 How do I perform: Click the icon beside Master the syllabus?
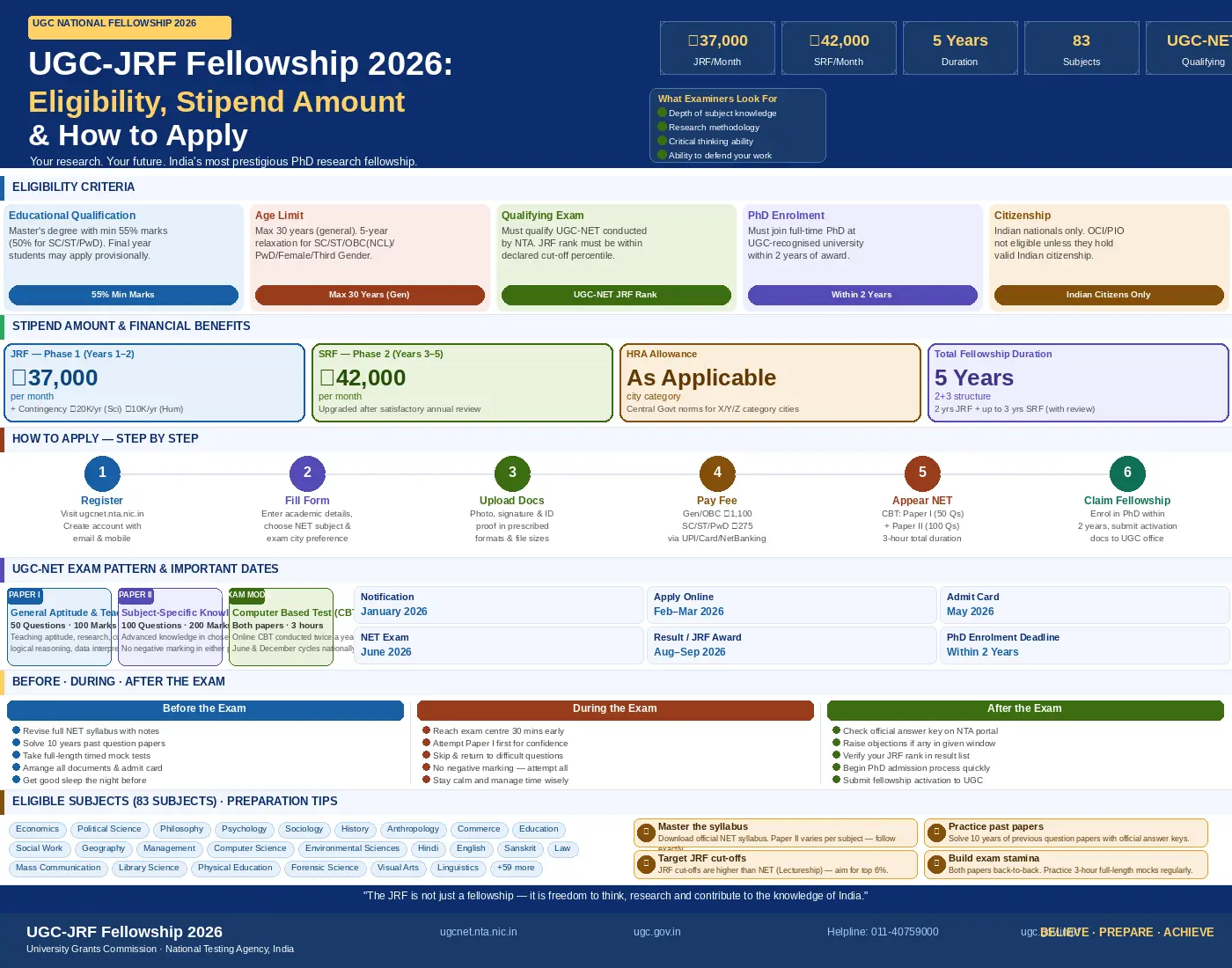click(646, 832)
